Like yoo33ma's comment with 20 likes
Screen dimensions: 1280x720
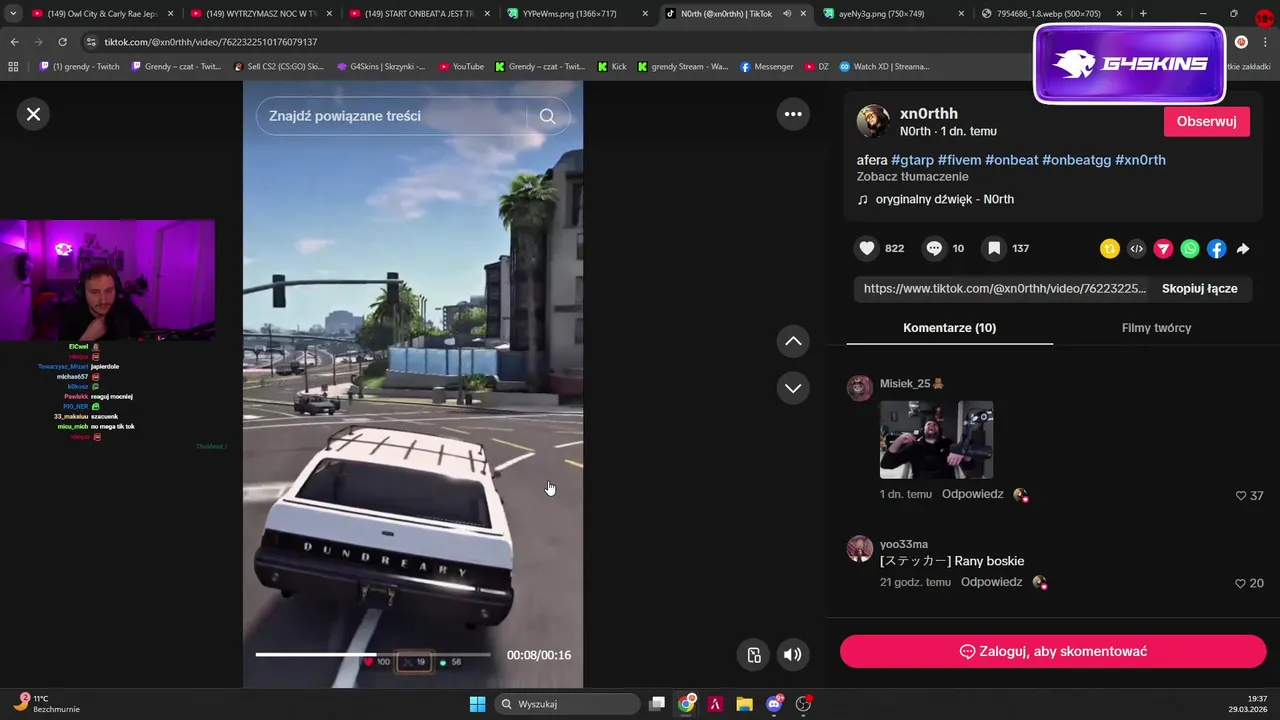(x=1241, y=583)
